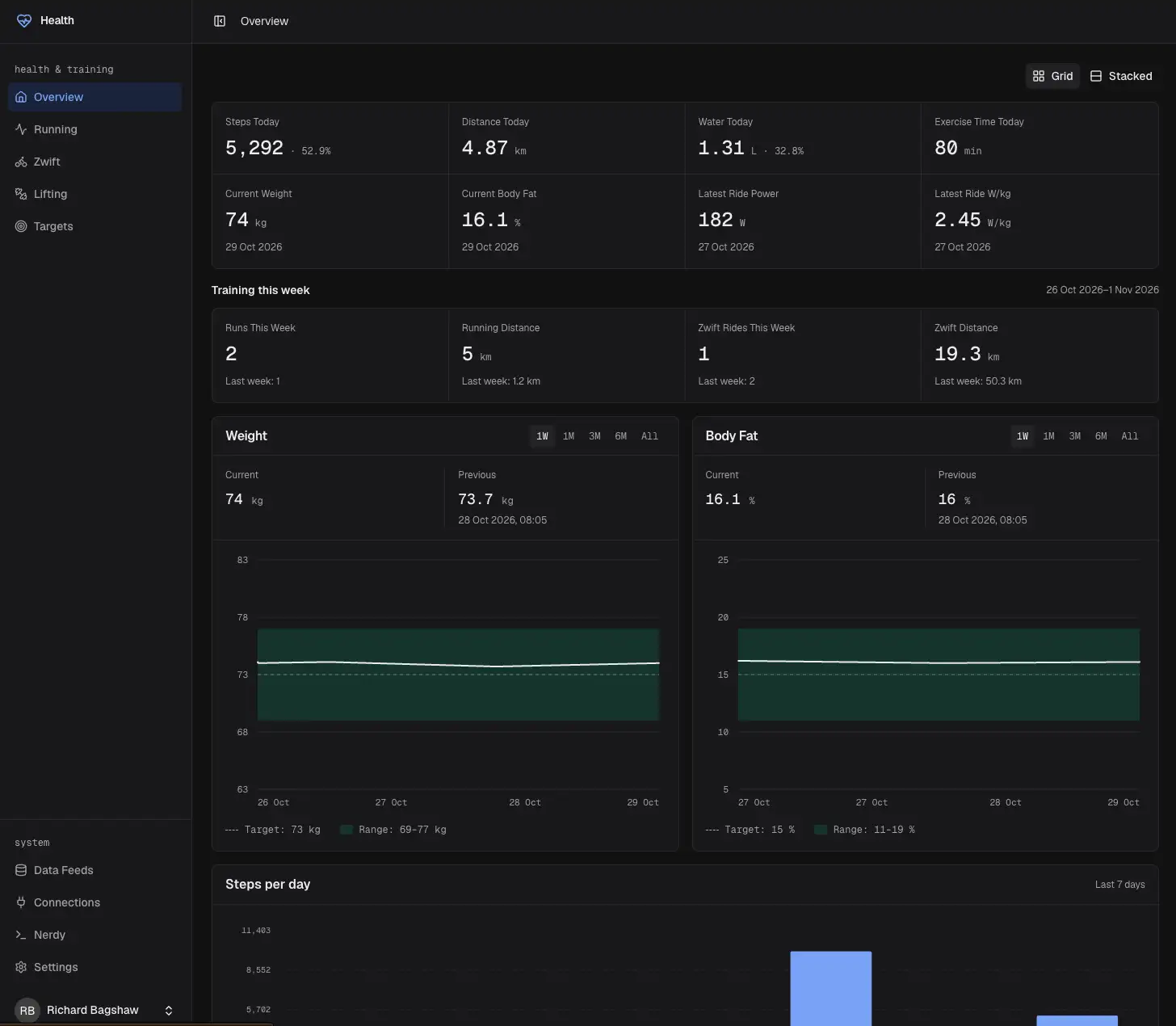This screenshot has width=1176, height=1026.
Task: Open the Steps Today stat card
Action: (330, 138)
